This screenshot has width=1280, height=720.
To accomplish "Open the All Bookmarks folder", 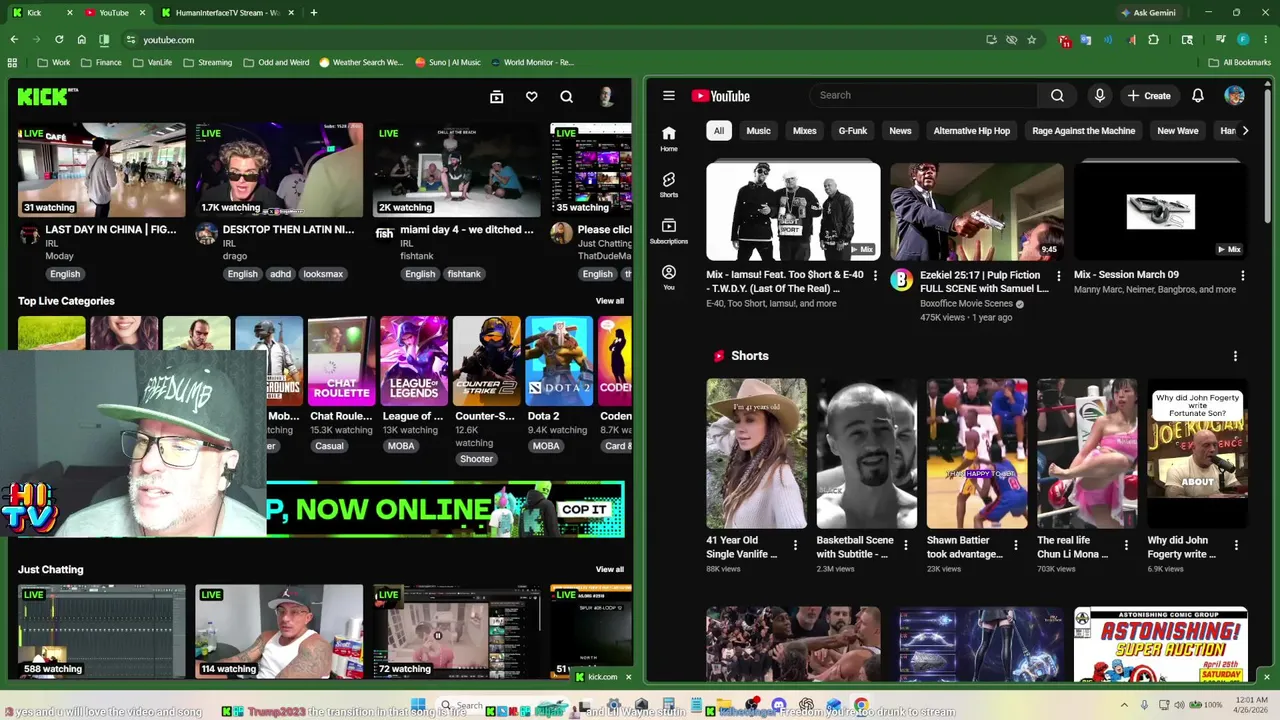I will (1240, 62).
